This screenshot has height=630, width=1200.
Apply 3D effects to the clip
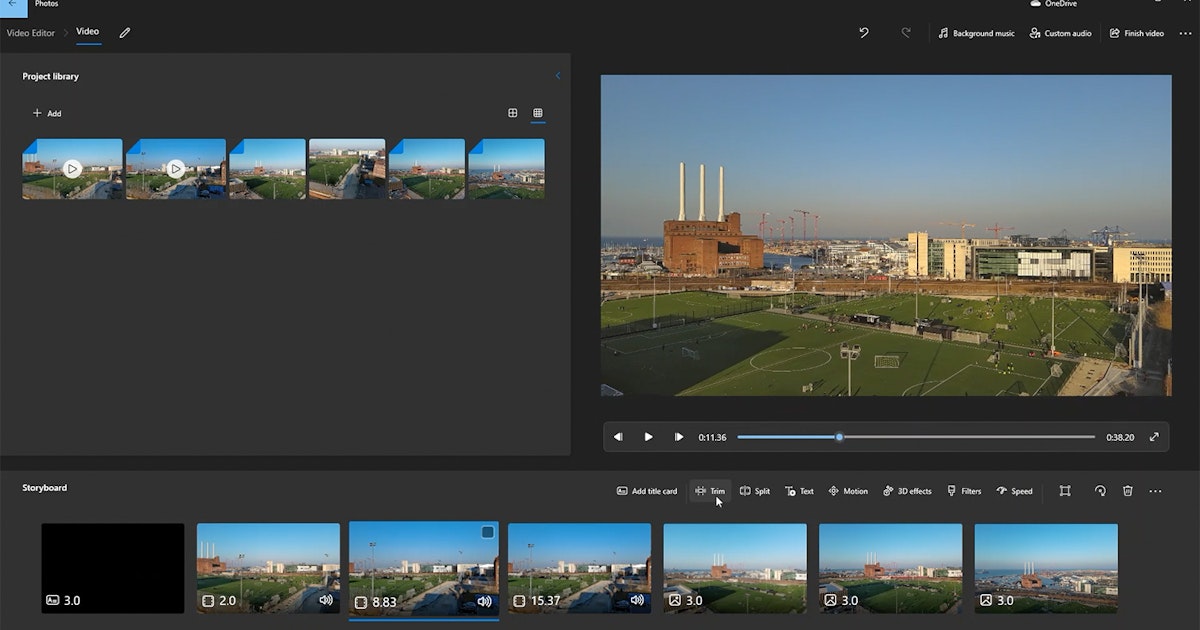pos(906,491)
